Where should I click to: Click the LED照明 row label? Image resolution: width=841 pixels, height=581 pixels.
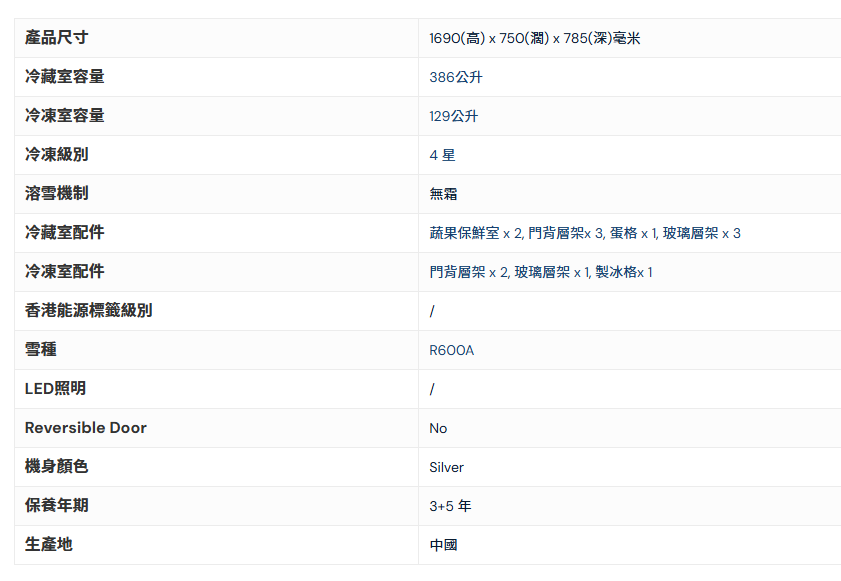coord(55,389)
